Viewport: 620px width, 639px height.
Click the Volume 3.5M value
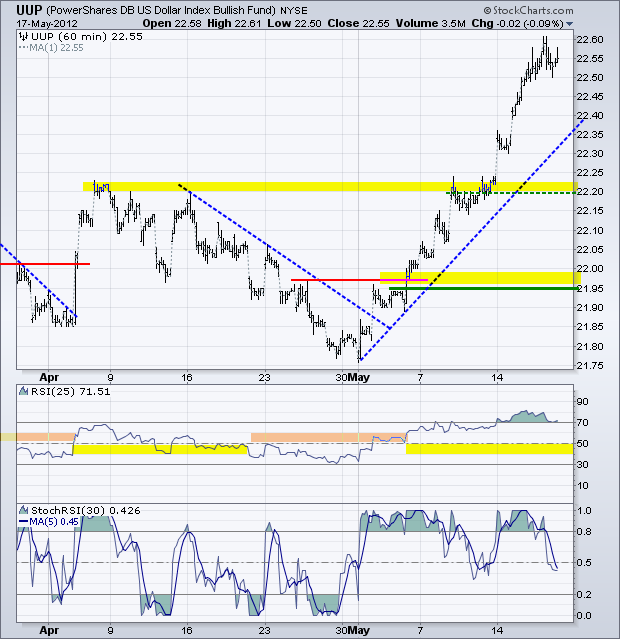click(430, 24)
